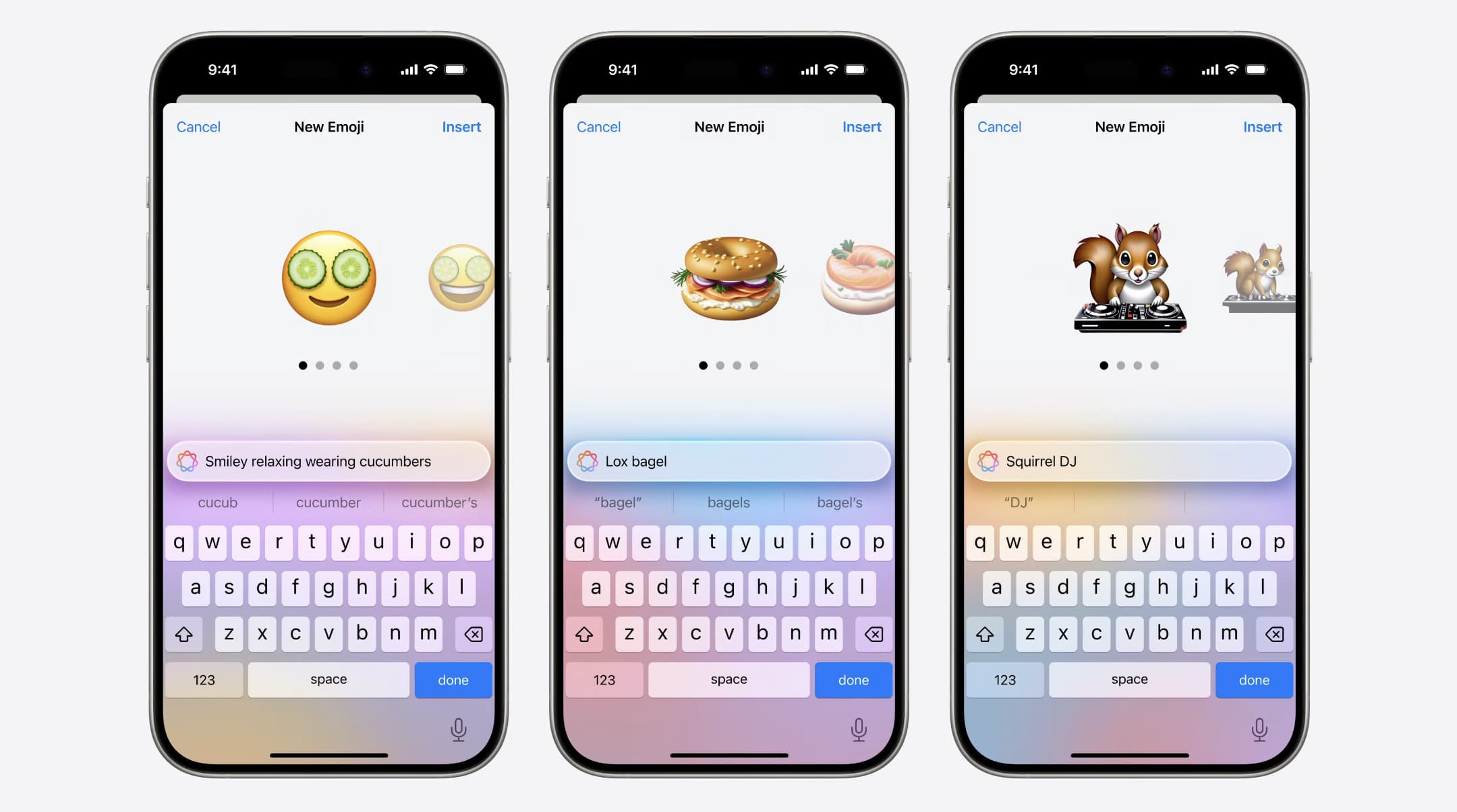Click Insert to add the emoji
Screen dimensions: 1457x812
tap(461, 126)
